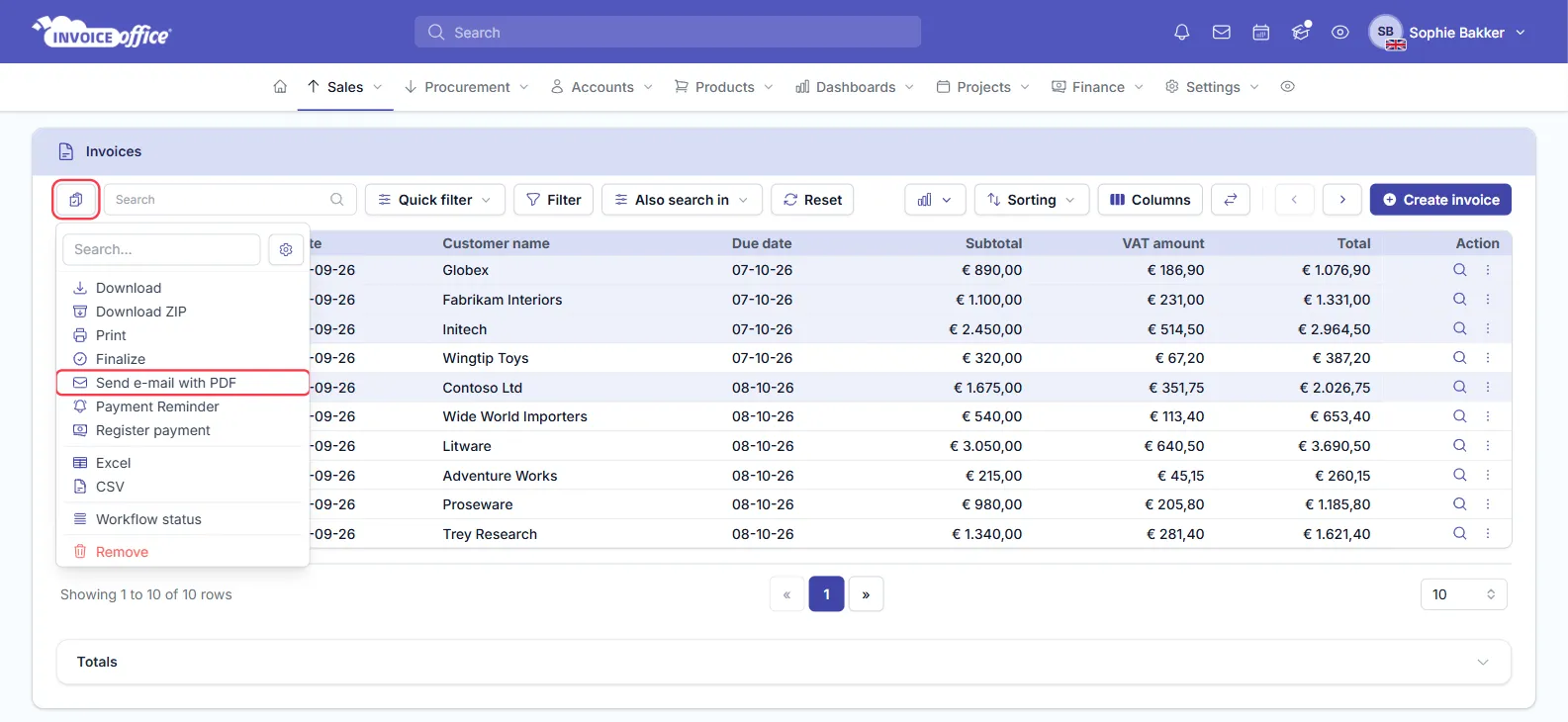Click the invoice list Search field
Viewport: 1568px width, 722px height.
pyautogui.click(x=230, y=200)
